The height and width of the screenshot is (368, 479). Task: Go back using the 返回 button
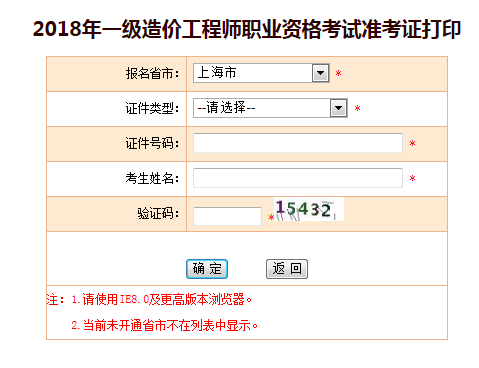pos(287,269)
